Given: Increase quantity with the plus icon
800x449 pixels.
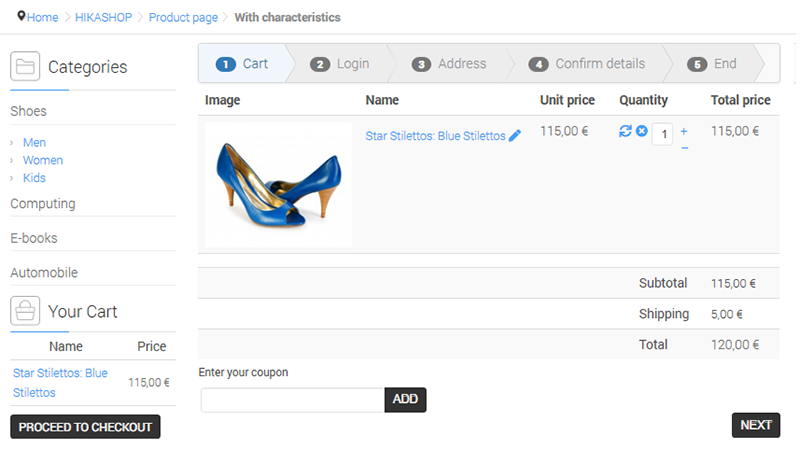Looking at the screenshot, I should pyautogui.click(x=684, y=131).
